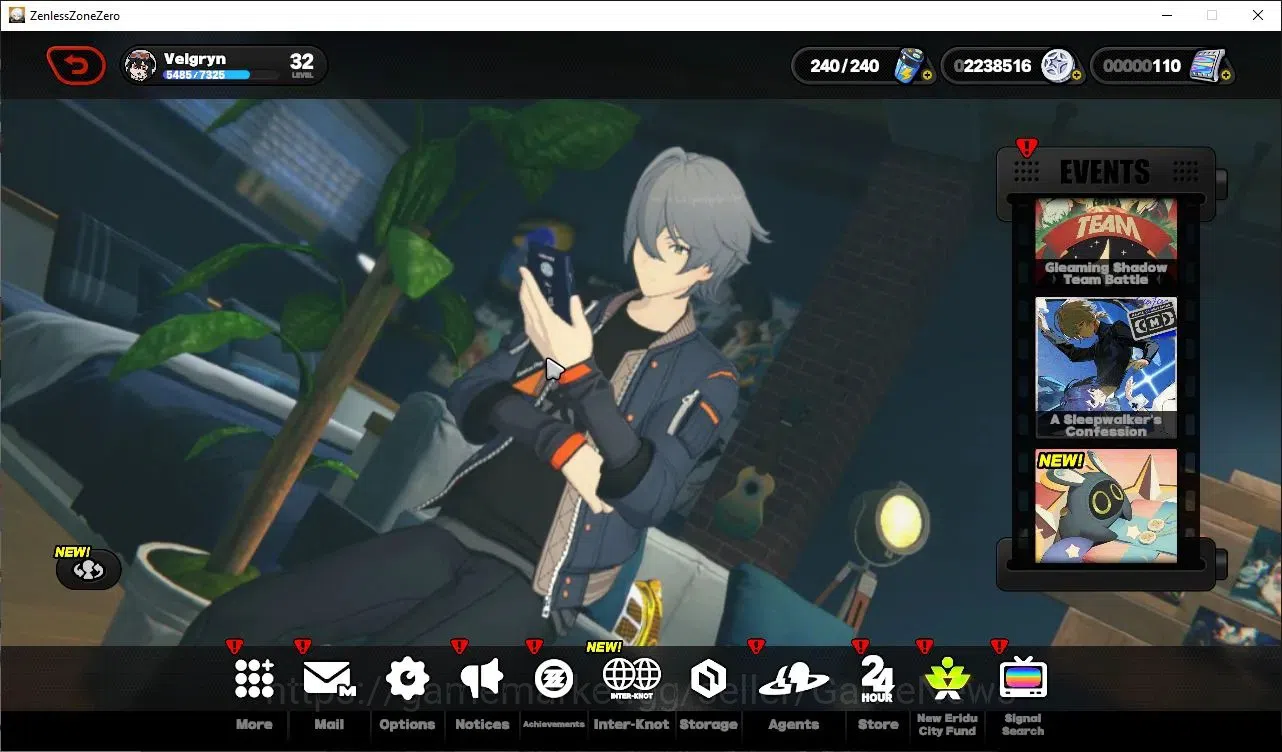The height and width of the screenshot is (752, 1282).
Task: Click the plus button beside the Denny coin
Action: click(x=1077, y=75)
